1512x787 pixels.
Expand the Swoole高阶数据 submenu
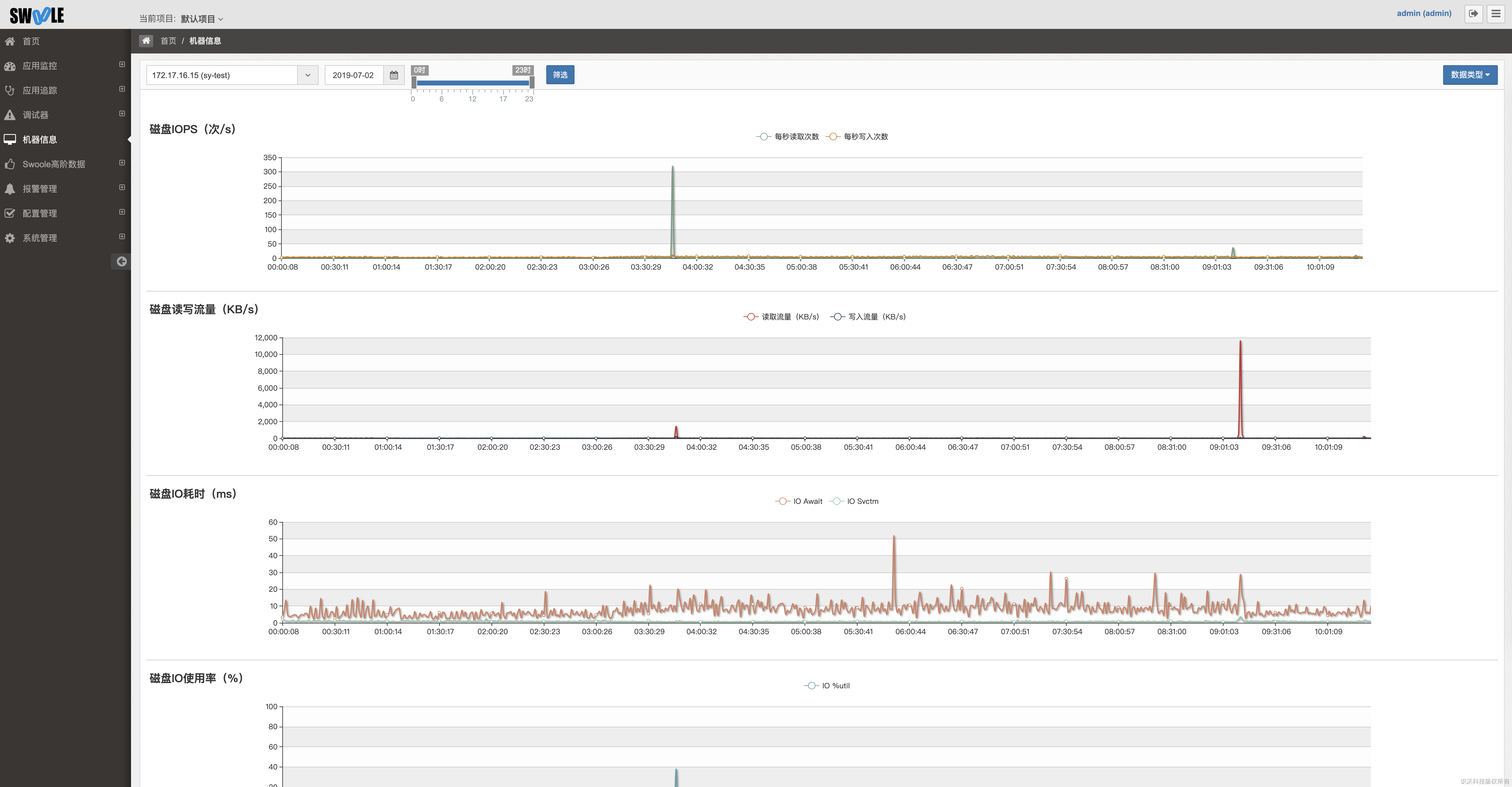coord(122,163)
